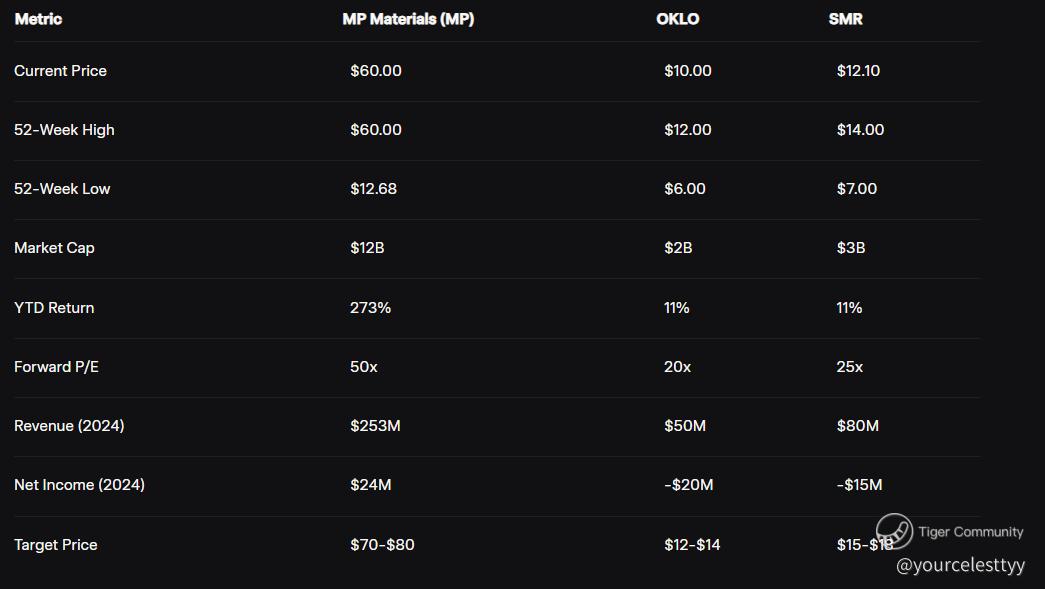Image resolution: width=1045 pixels, height=589 pixels.
Task: Select the 52-Week High row label
Action: 64,130
